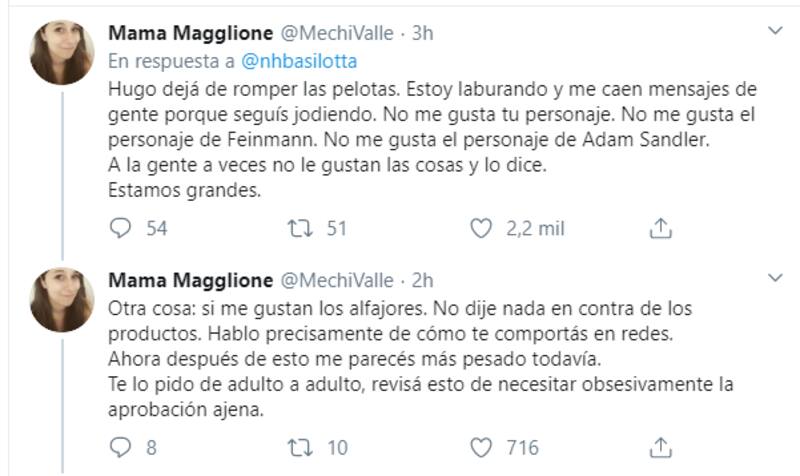Open the second tweet's 2h timestamp
Screen dimensions: 800x476
tap(421, 280)
